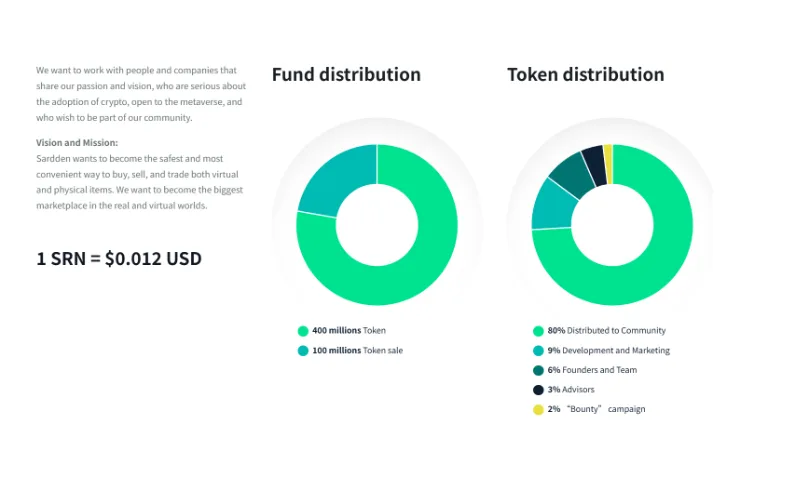Click the 80% Distributed to Community label
791x488 pixels.
click(x=606, y=331)
